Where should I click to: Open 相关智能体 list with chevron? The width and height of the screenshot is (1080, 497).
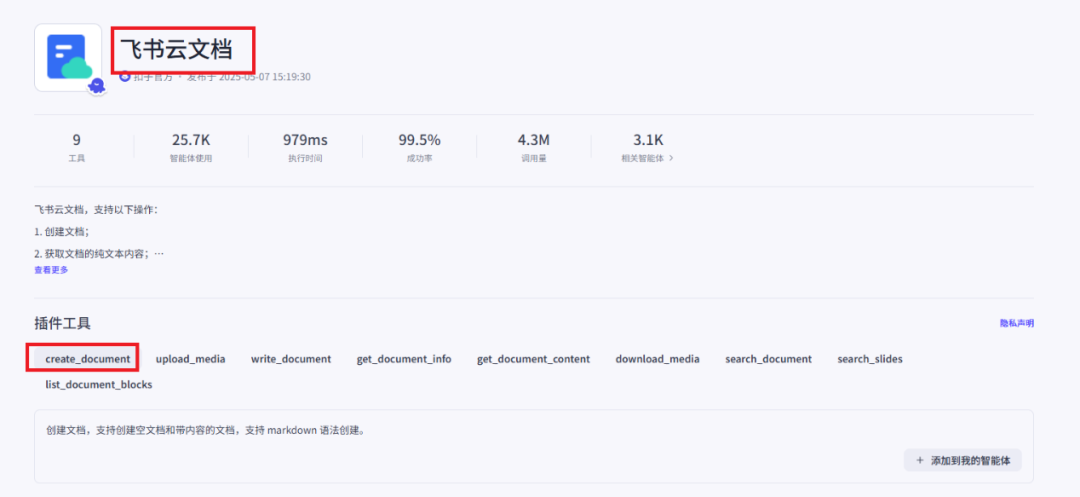click(x=647, y=158)
